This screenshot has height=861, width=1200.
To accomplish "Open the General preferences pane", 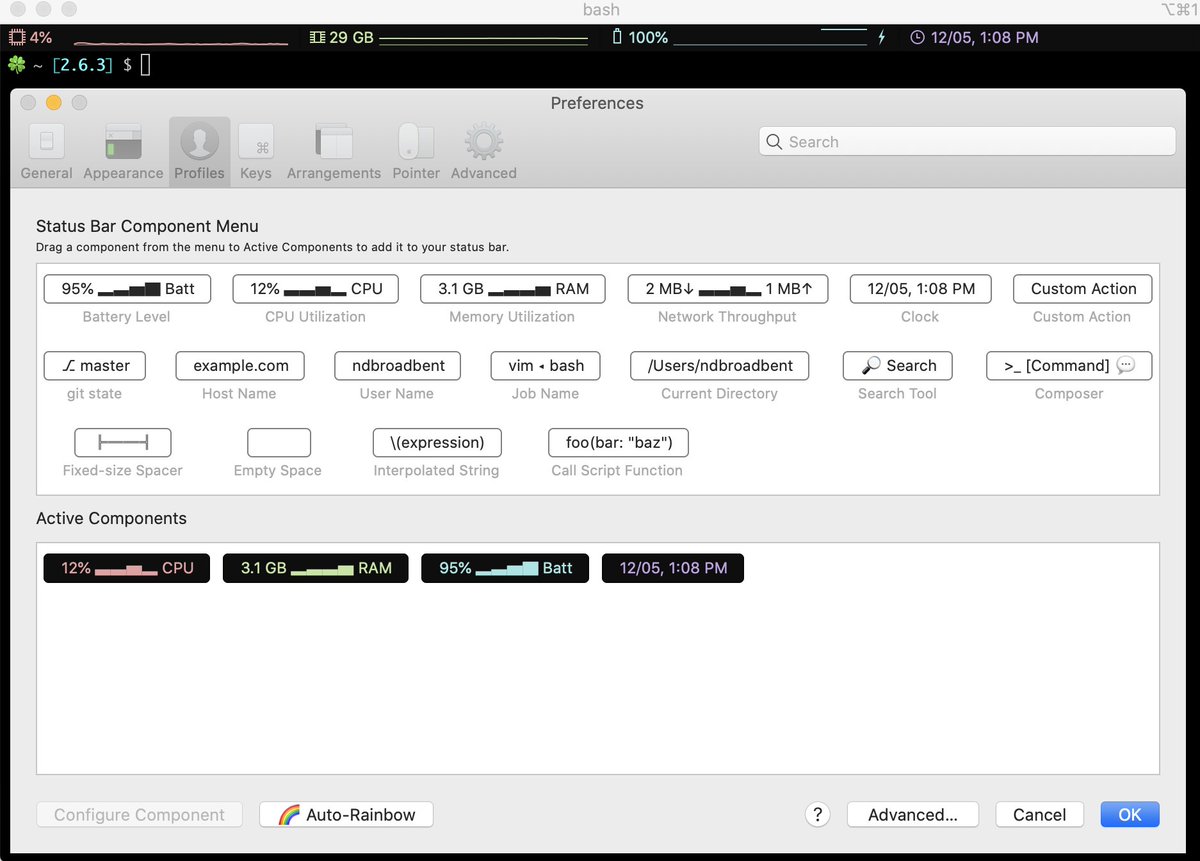I will coord(46,150).
